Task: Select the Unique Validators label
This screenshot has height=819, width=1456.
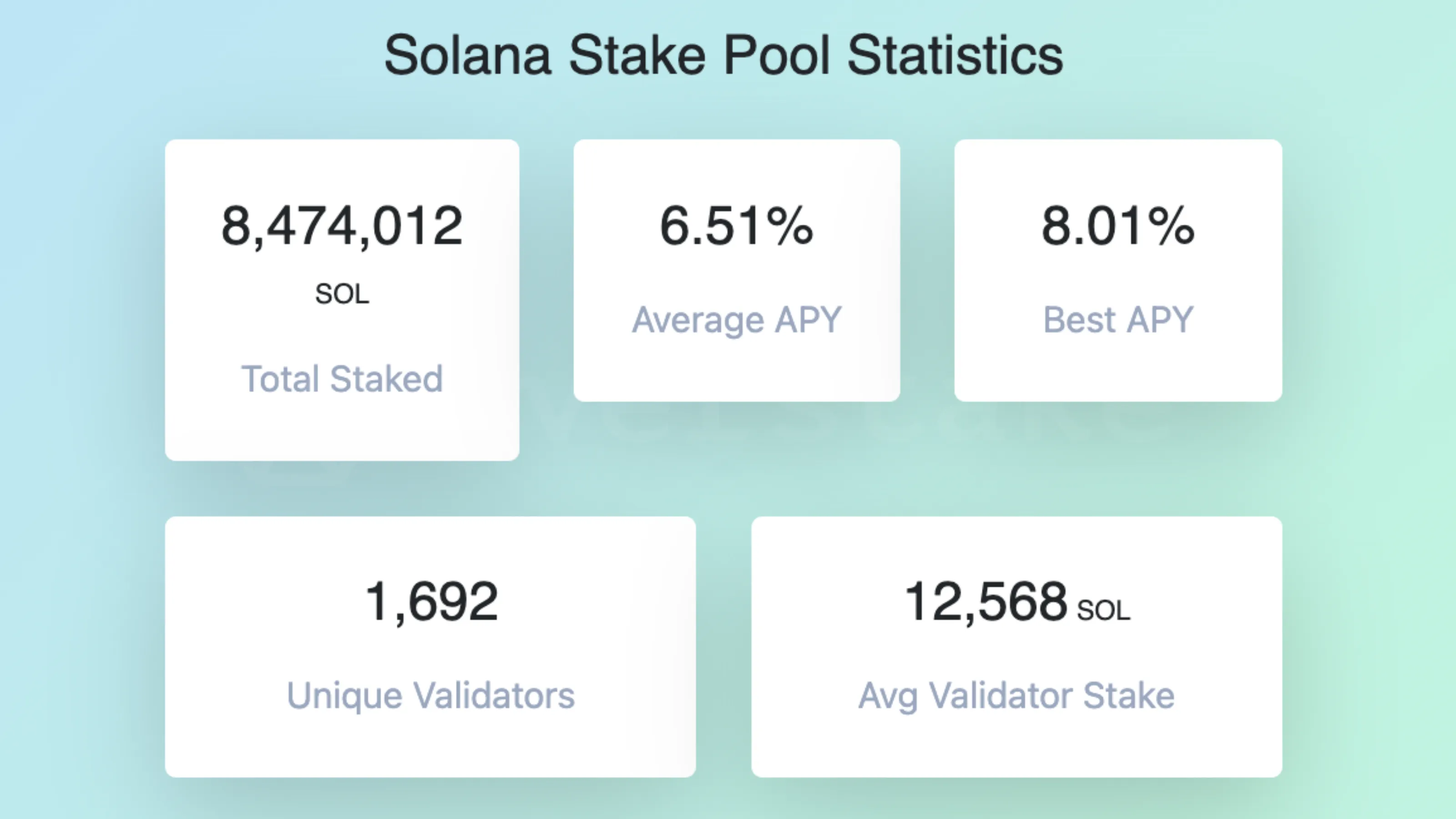Action: point(431,695)
